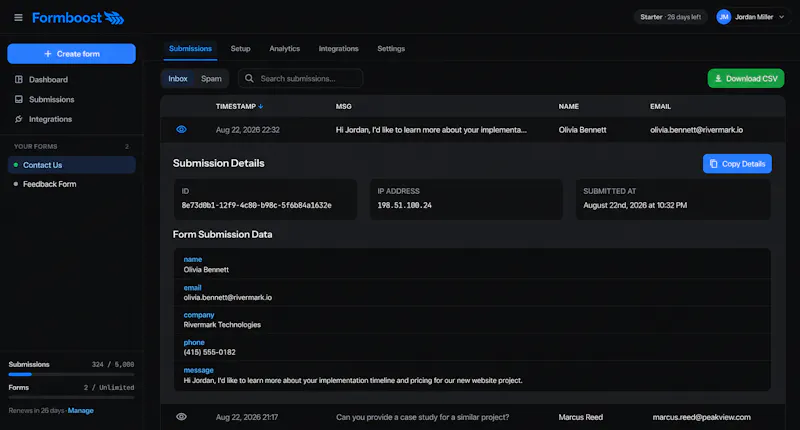Click the JM avatar circle
Screen dimensions: 800x430
723,17
